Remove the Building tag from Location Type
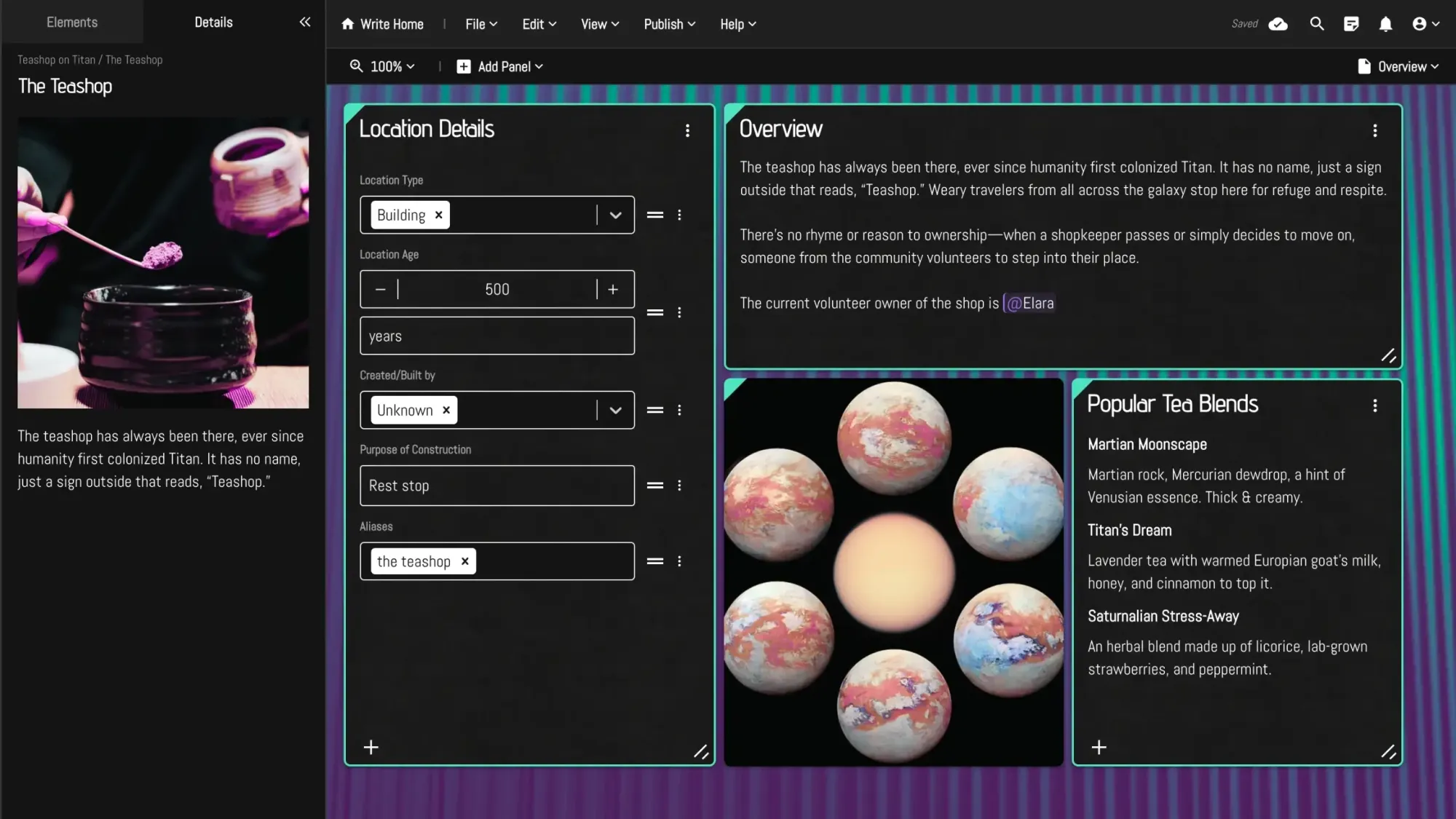The width and height of the screenshot is (1456, 819). pyautogui.click(x=438, y=215)
